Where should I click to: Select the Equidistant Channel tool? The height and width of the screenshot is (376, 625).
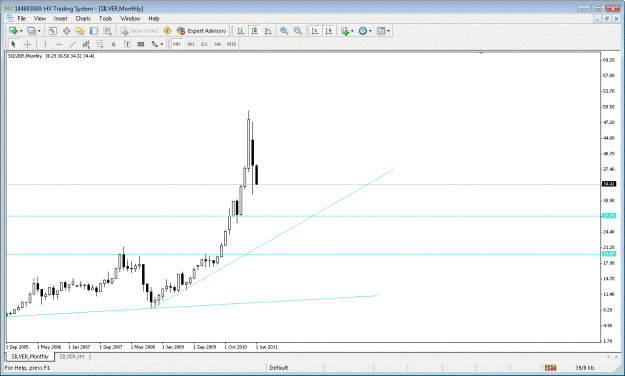point(86,44)
